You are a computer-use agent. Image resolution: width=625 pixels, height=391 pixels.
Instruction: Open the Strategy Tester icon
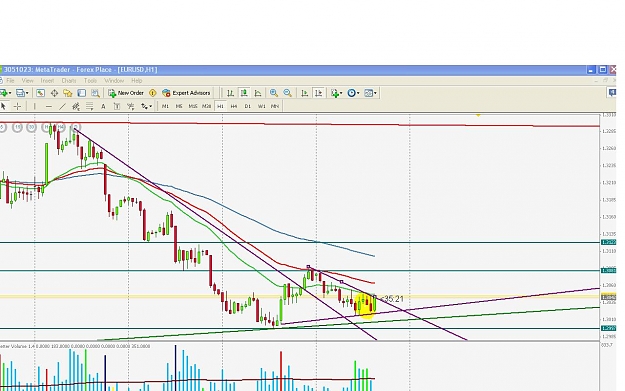pyautogui.click(x=95, y=93)
